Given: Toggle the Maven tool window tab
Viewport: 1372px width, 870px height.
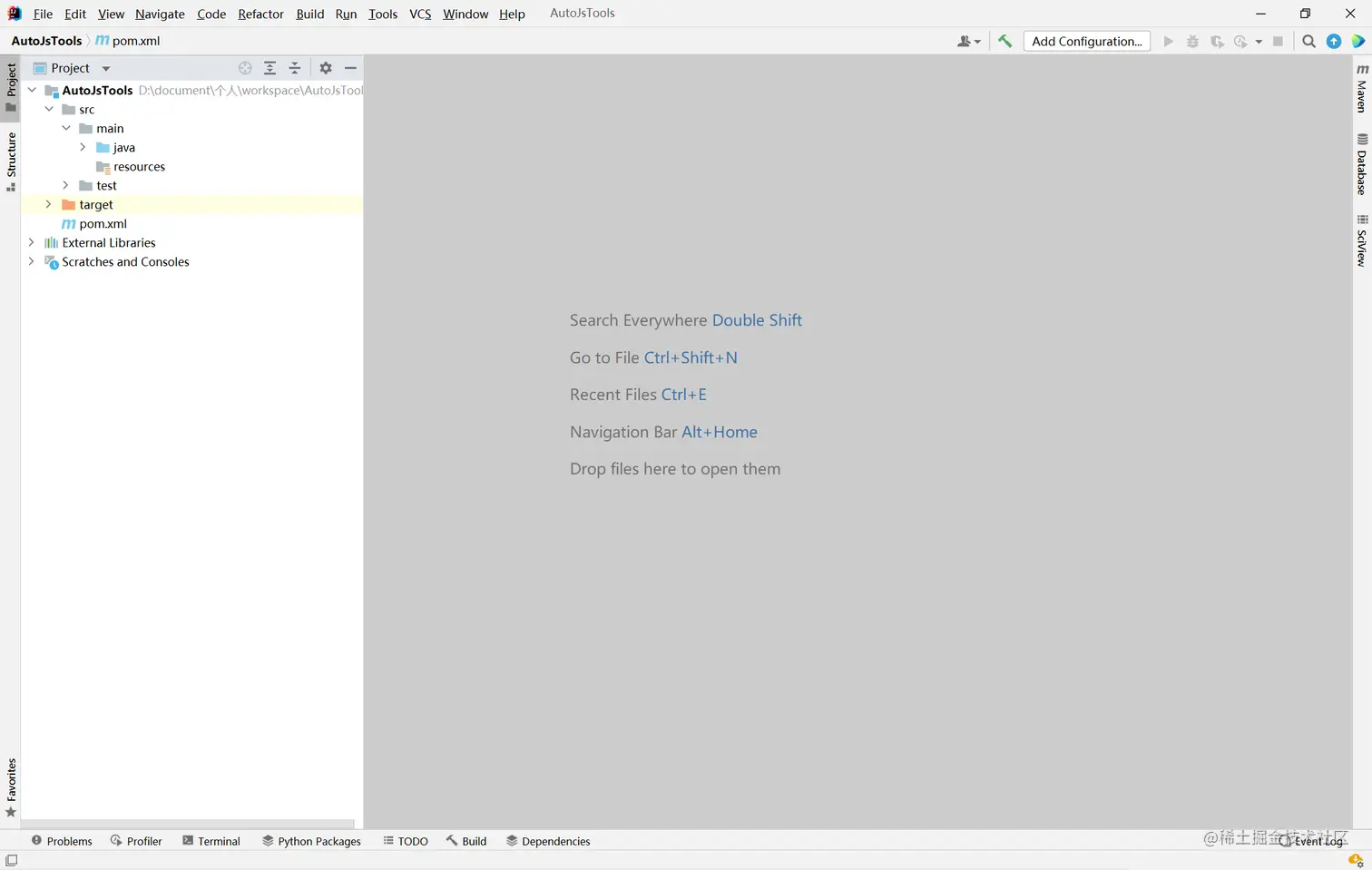Looking at the screenshot, I should pos(1362,88).
